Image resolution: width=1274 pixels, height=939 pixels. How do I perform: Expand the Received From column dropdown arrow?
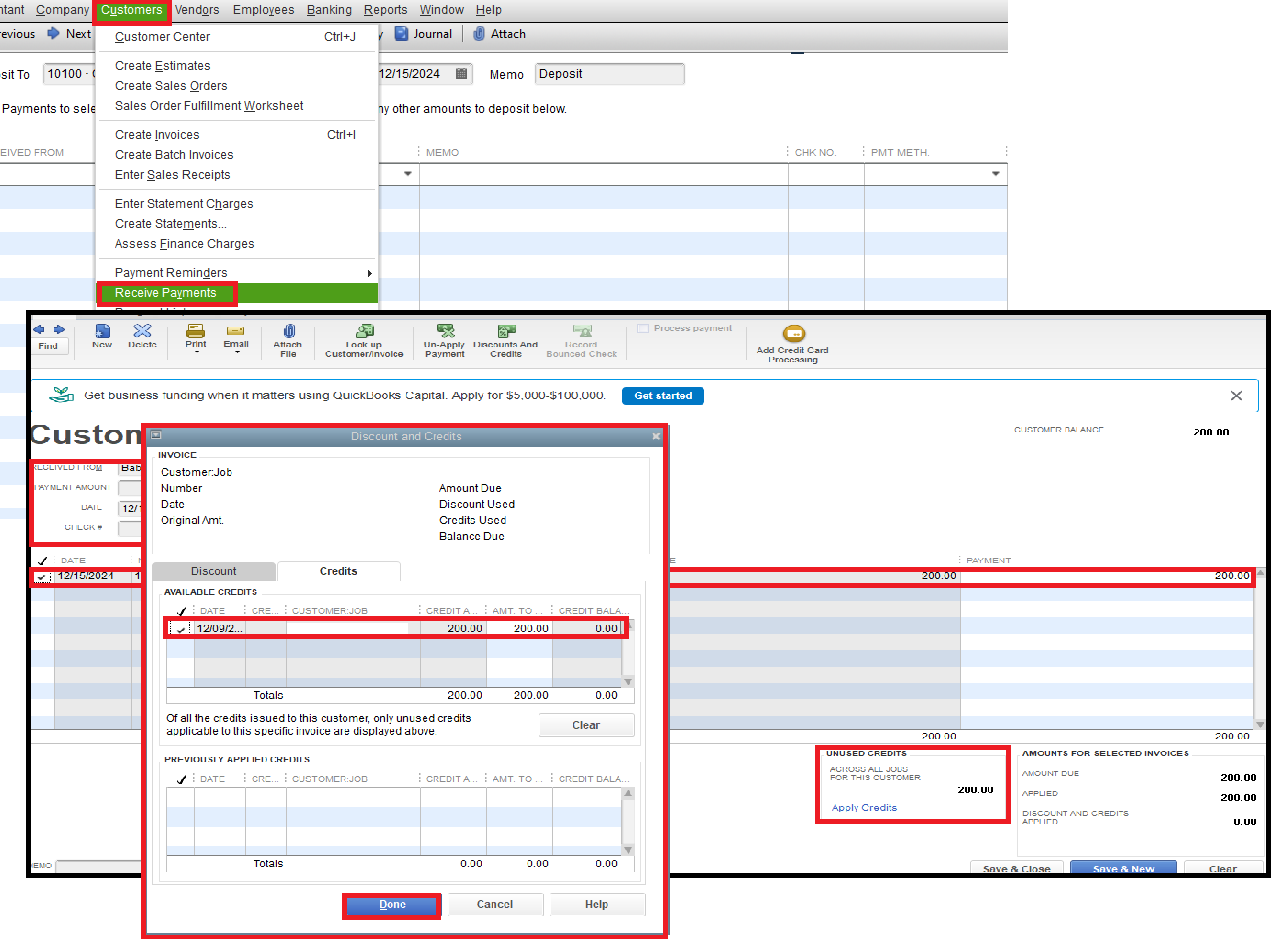point(408,174)
